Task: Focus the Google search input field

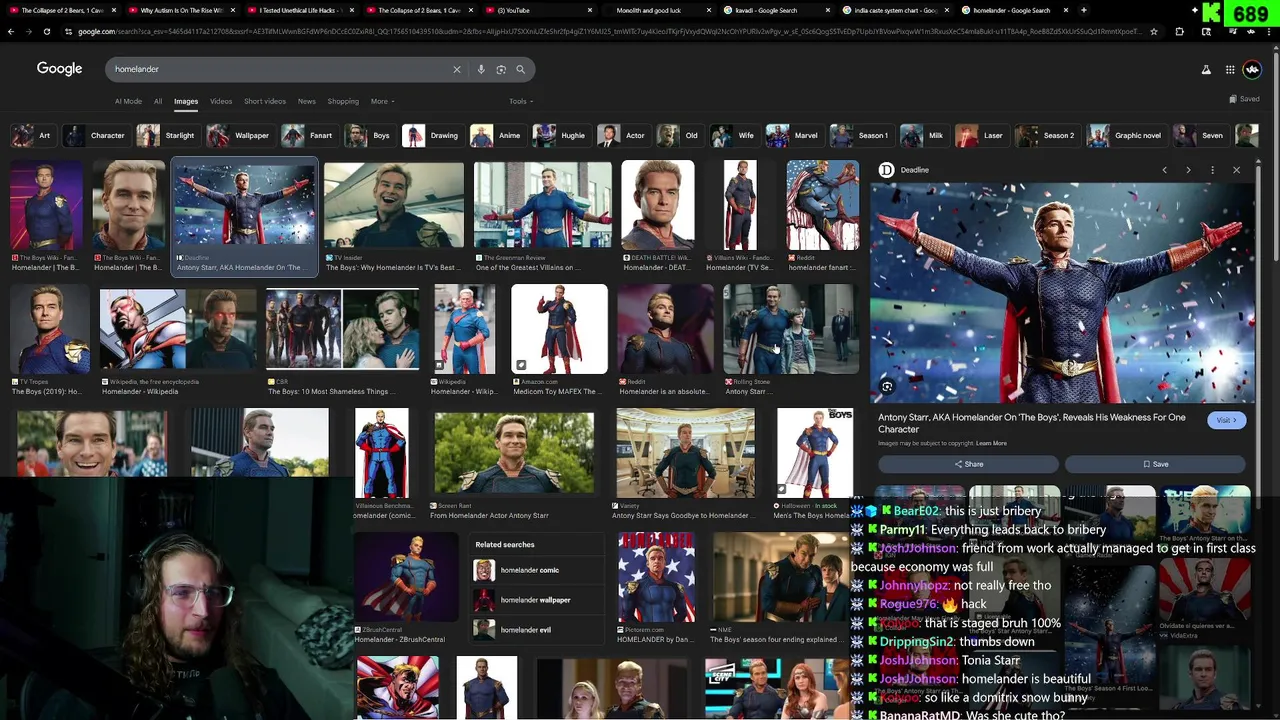Action: pyautogui.click(x=280, y=69)
